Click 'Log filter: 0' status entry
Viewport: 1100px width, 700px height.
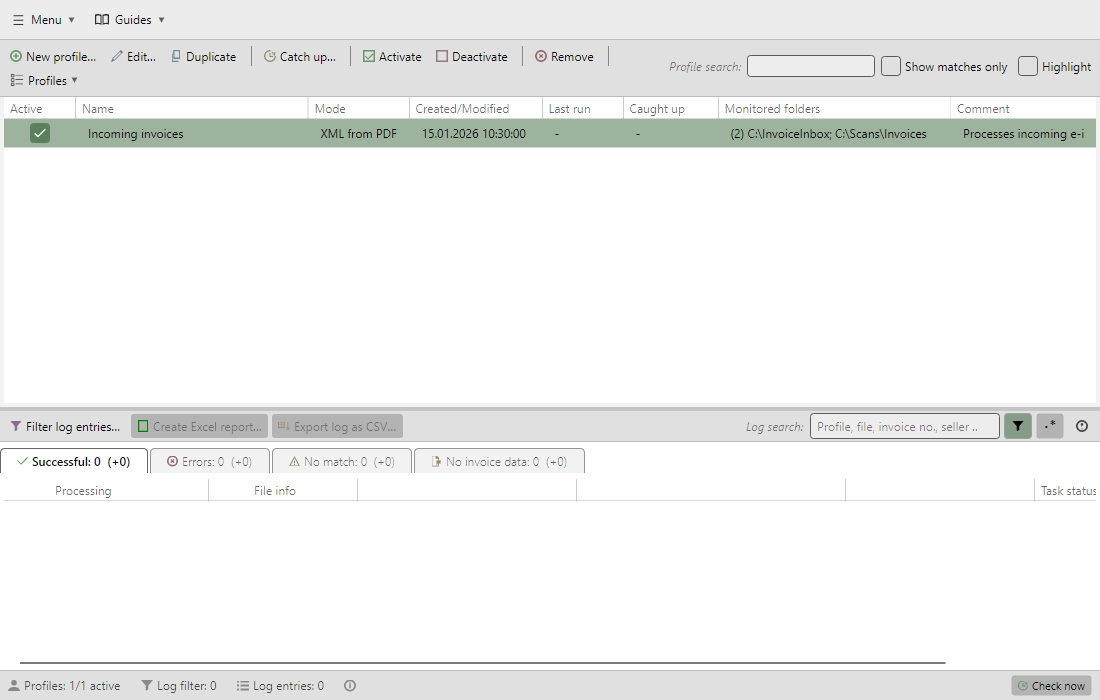click(x=179, y=686)
